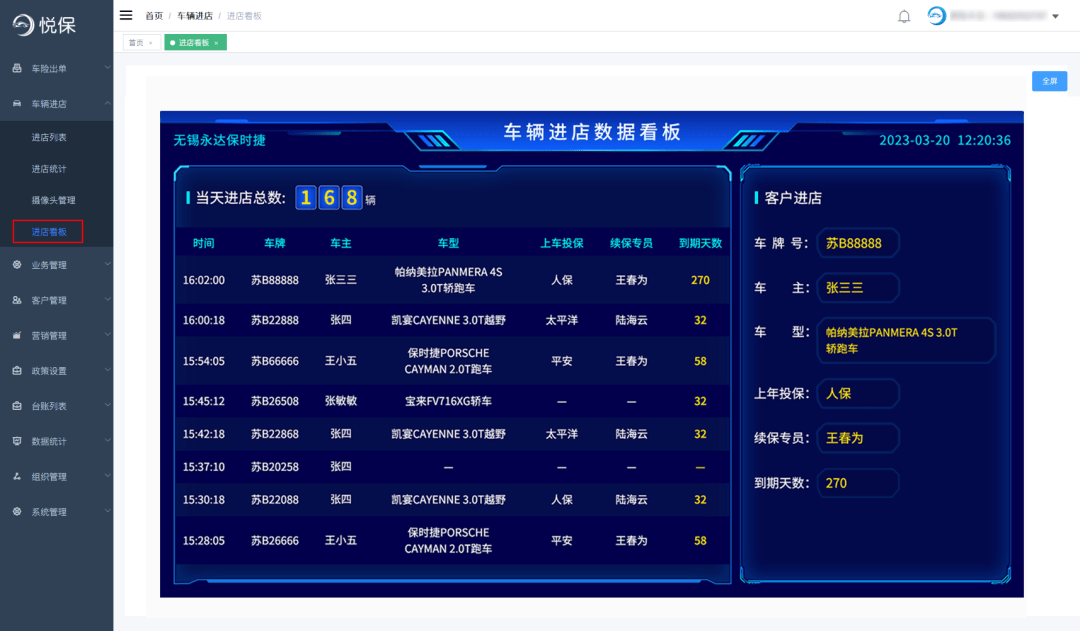The width and height of the screenshot is (1080, 631).
Task: Switch to the 首页 tab
Action: pyautogui.click(x=136, y=43)
